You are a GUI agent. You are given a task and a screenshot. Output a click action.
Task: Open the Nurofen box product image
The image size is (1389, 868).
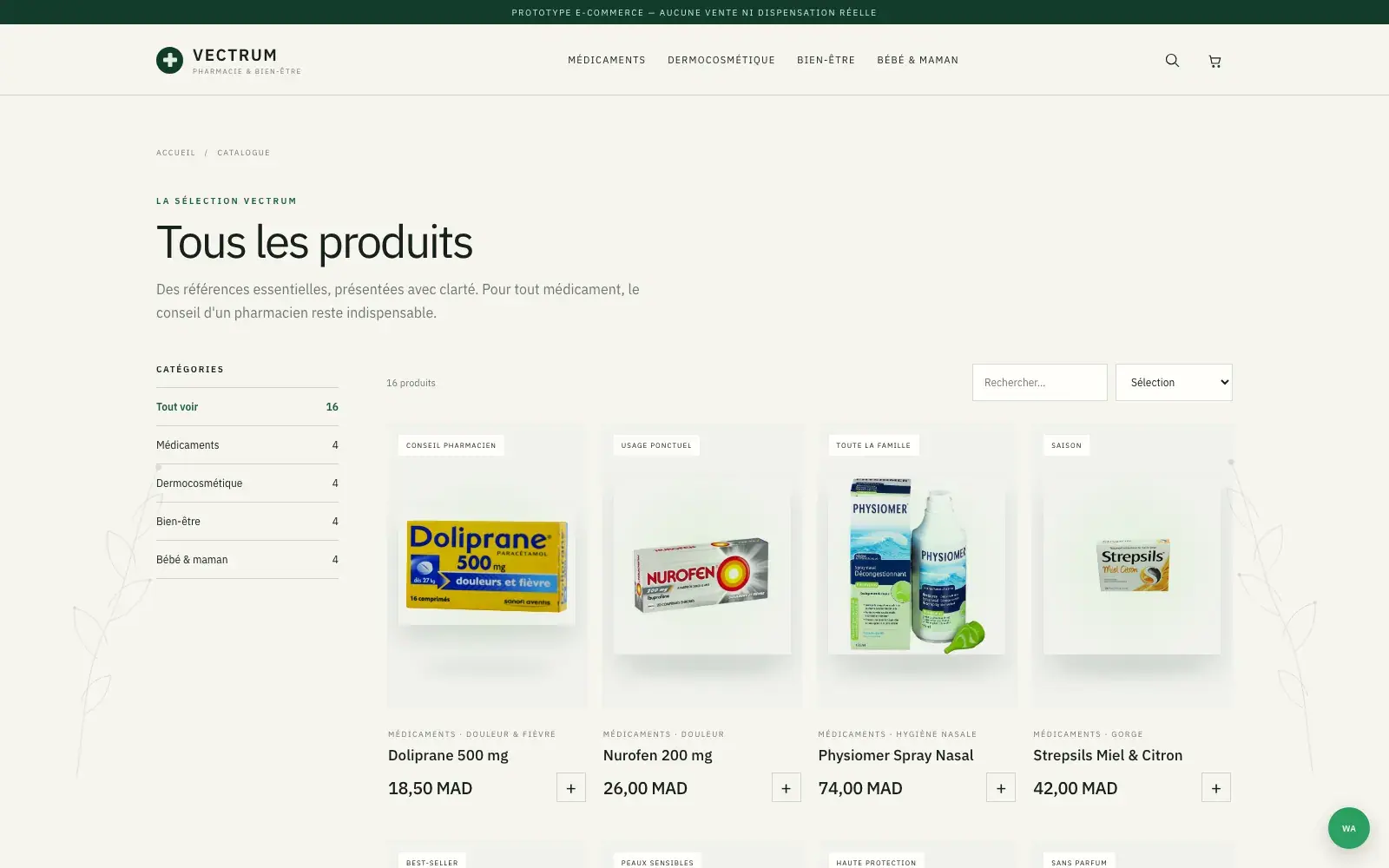click(x=701, y=574)
